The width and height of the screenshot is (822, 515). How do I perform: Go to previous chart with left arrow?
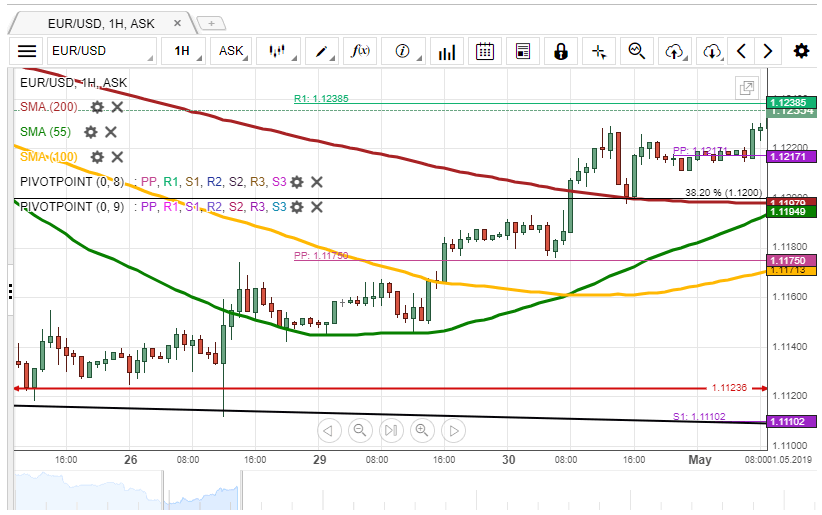(741, 51)
